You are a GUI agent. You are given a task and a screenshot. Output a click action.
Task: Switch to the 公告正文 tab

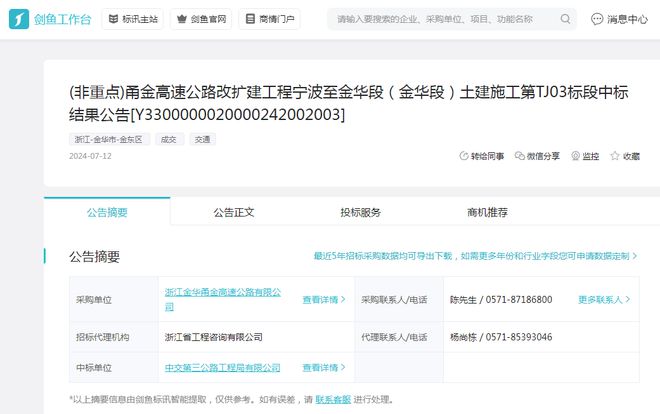point(234,212)
